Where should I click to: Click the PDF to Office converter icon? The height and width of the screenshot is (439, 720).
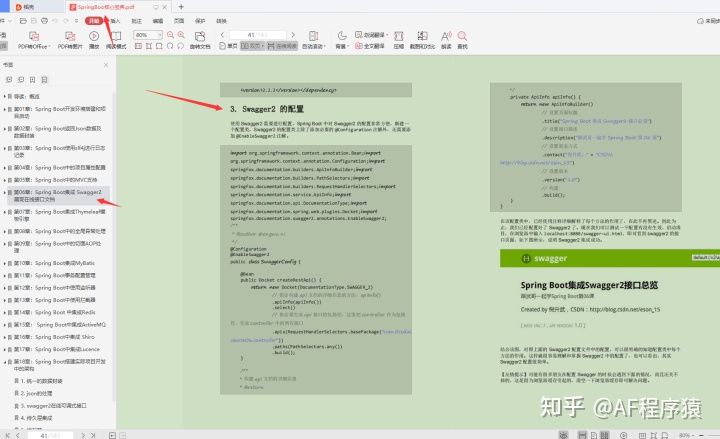point(34,36)
